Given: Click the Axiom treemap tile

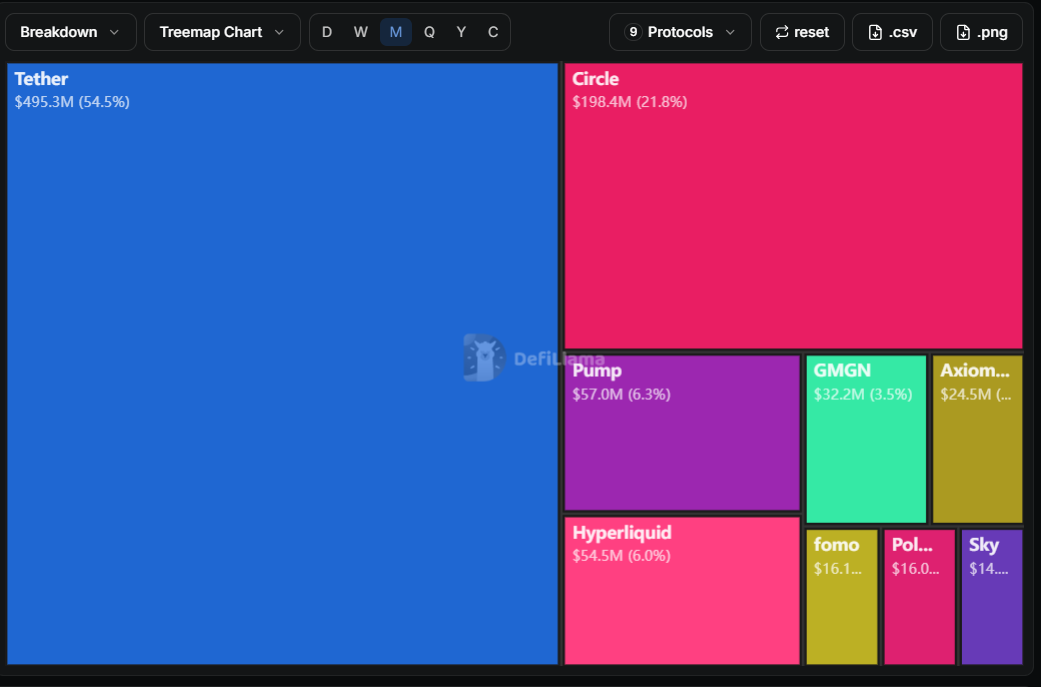Looking at the screenshot, I should pyautogui.click(x=977, y=439).
